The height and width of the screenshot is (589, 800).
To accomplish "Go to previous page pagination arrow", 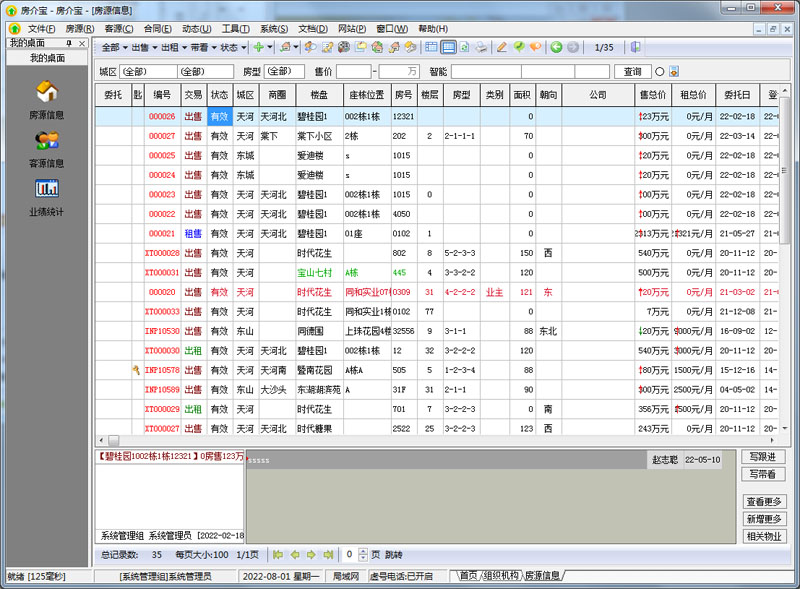I will click(295, 554).
